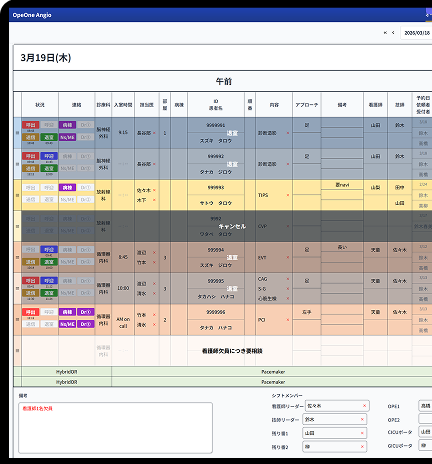Jump to first date using |< icon

tap(385, 33)
